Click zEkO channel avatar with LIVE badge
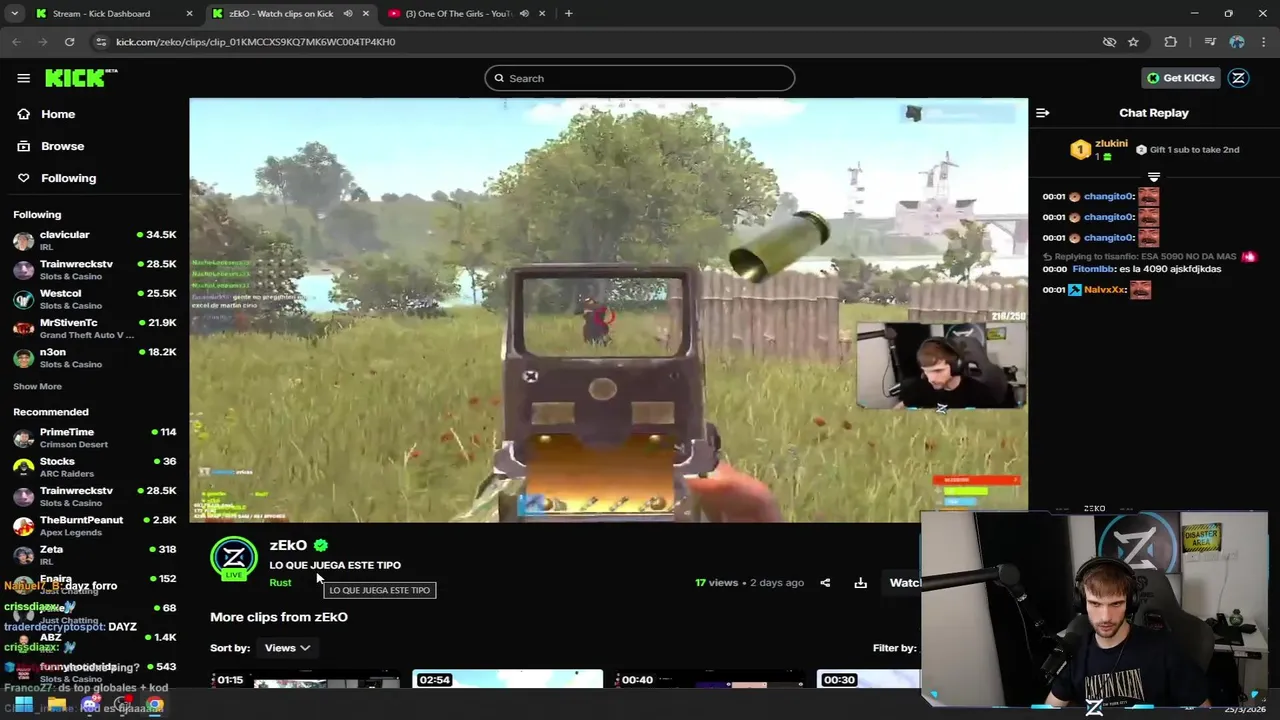 [x=233, y=558]
